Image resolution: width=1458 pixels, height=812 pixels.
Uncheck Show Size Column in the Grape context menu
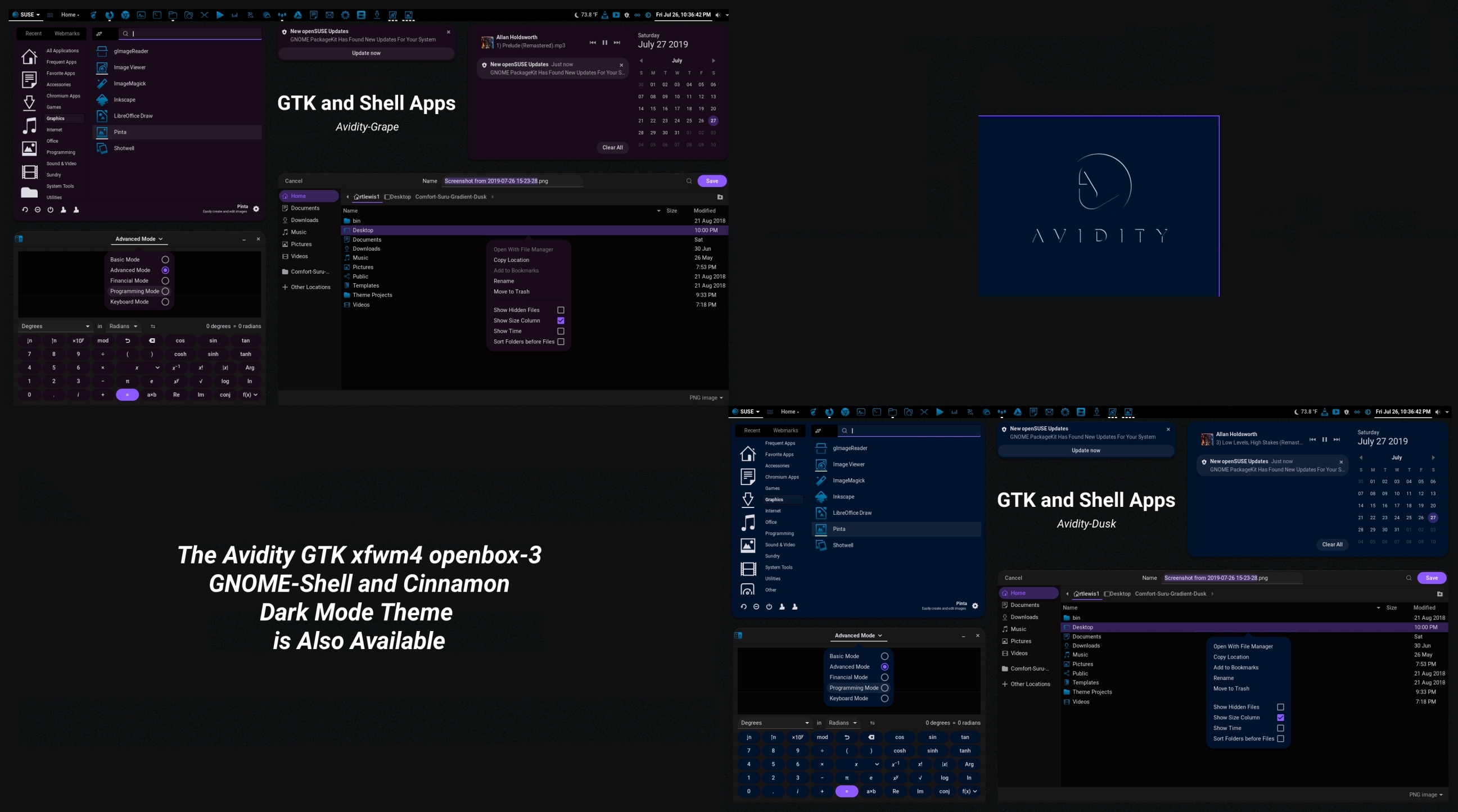pos(561,321)
